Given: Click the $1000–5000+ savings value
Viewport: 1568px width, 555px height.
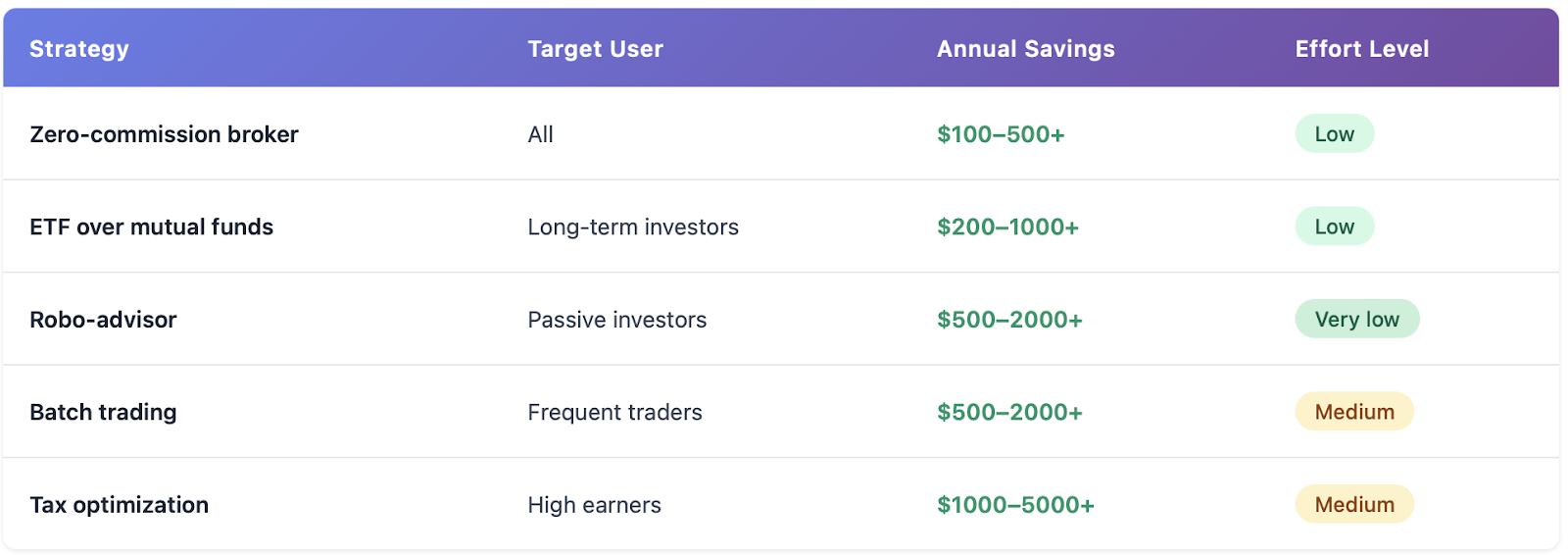Looking at the screenshot, I should click(1015, 505).
